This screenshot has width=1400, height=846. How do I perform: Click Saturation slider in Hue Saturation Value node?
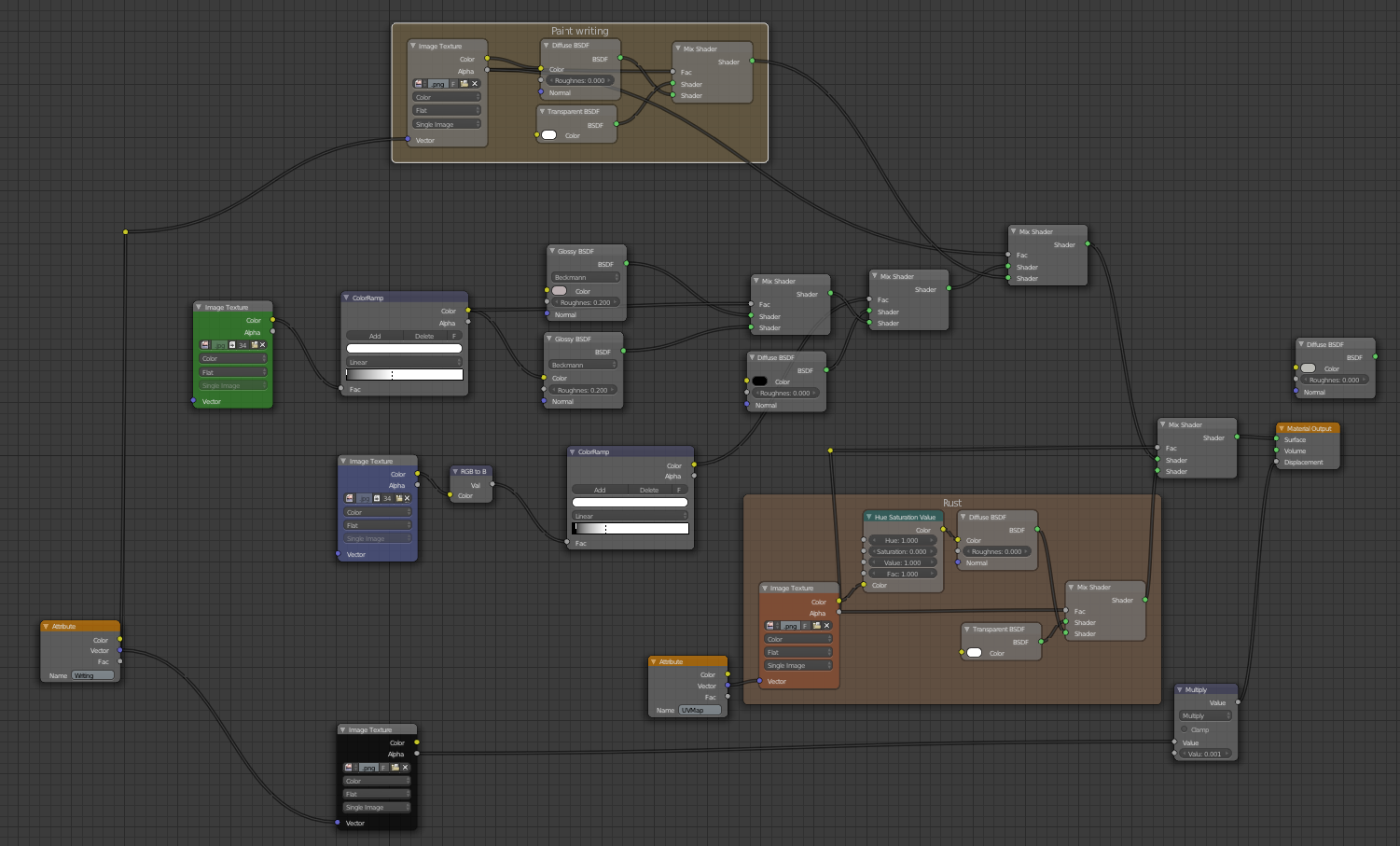[903, 551]
